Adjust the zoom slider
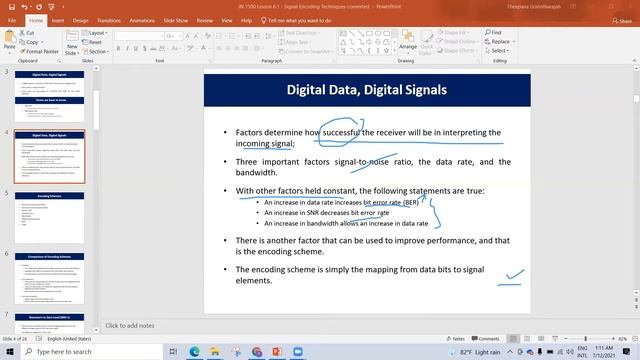The width and height of the screenshot is (640, 360). pos(586,339)
